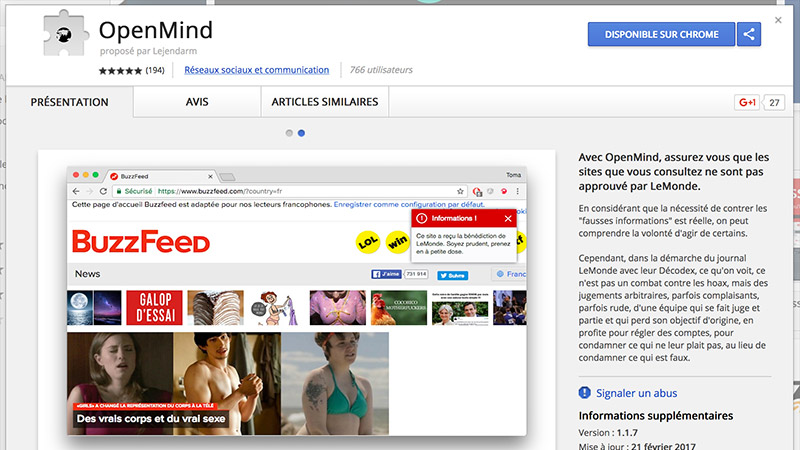Close the extension details dialog

[778, 20]
